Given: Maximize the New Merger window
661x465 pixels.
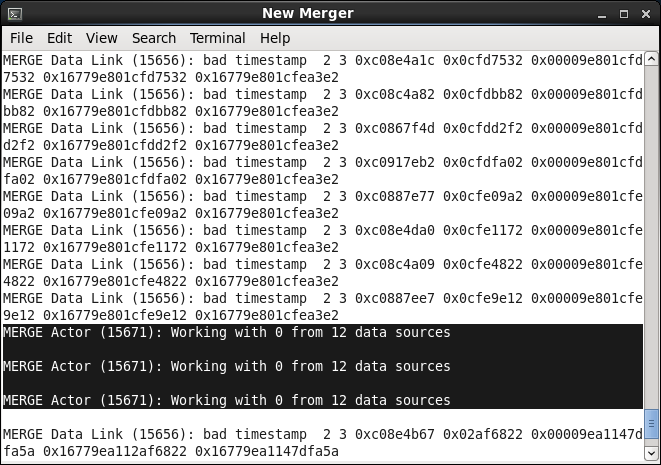Looking at the screenshot, I should coord(624,13).
